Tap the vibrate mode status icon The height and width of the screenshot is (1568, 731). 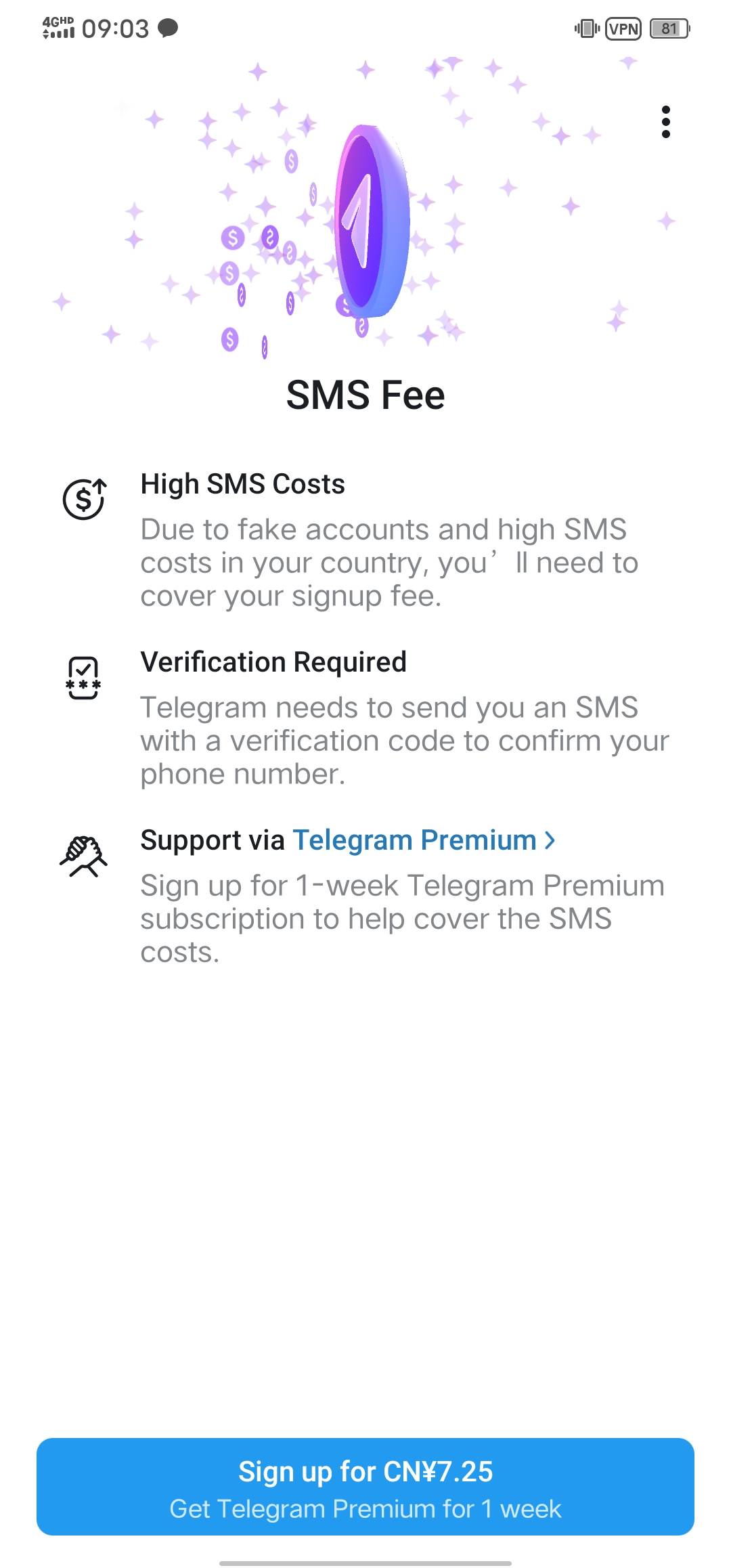click(587, 28)
